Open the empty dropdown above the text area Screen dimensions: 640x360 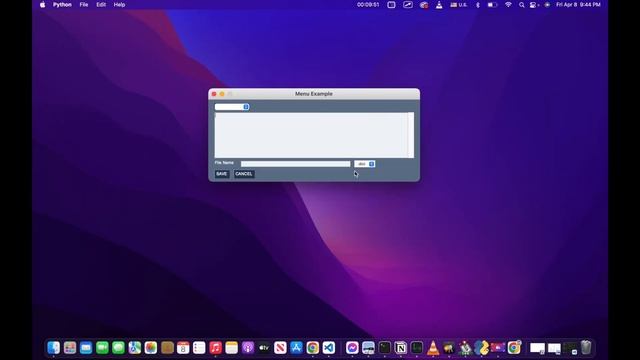[232, 107]
